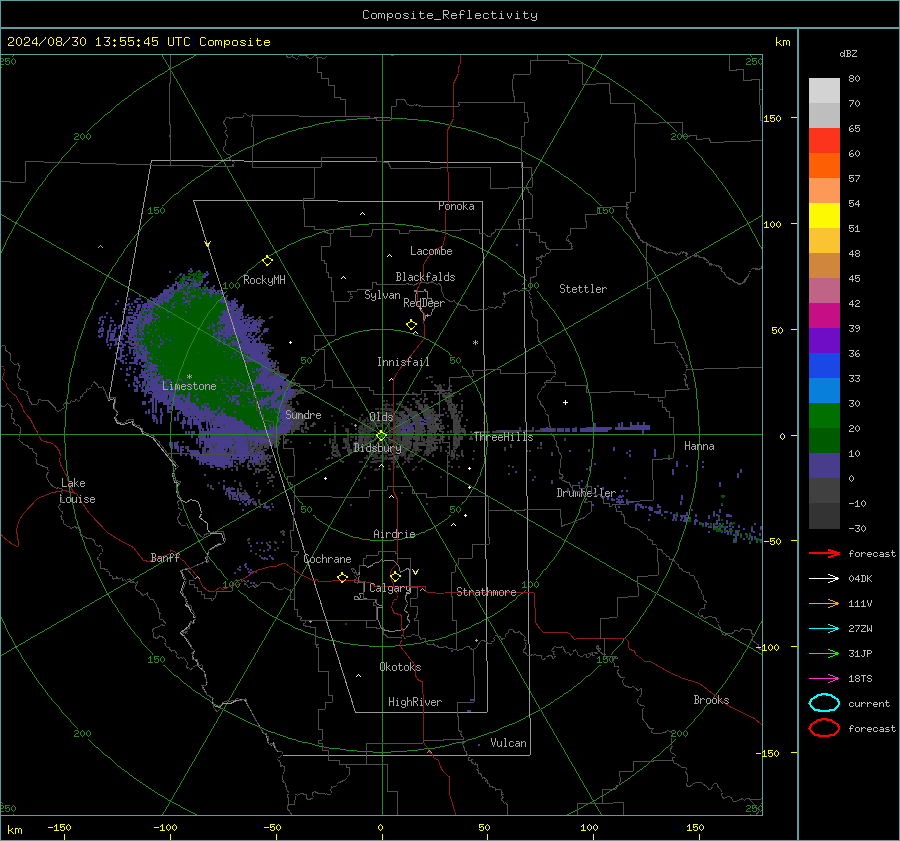Click the white 80 dBZ color swatch
The width and height of the screenshot is (900, 841).
[x=824, y=90]
